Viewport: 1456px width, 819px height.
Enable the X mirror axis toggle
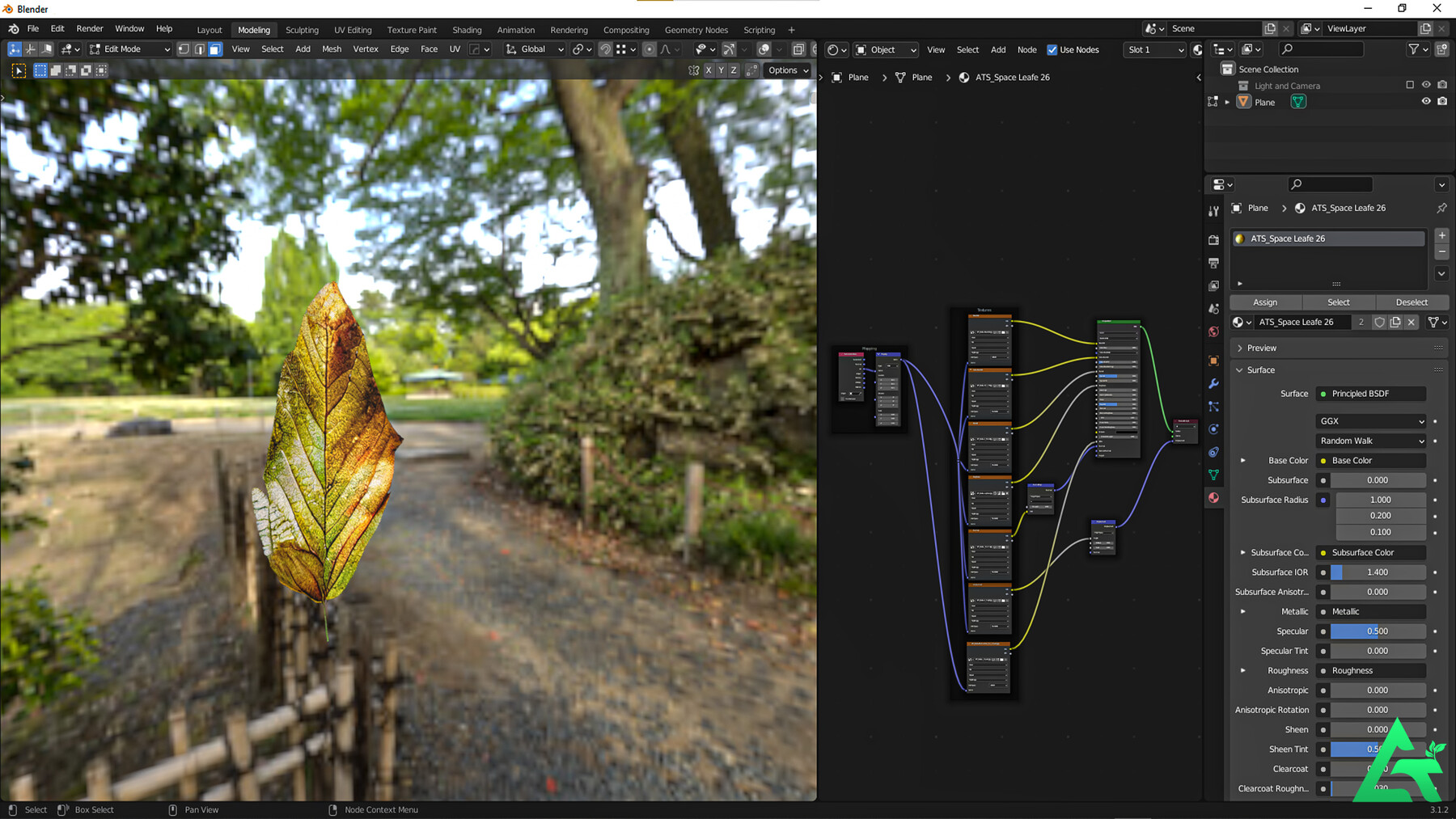(709, 70)
